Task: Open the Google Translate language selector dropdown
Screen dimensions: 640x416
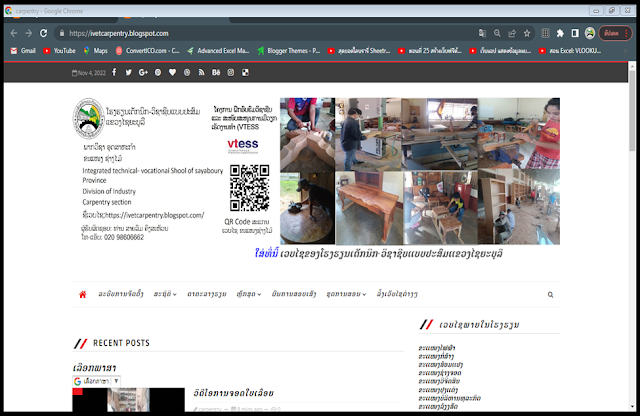Action: [x=96, y=381]
